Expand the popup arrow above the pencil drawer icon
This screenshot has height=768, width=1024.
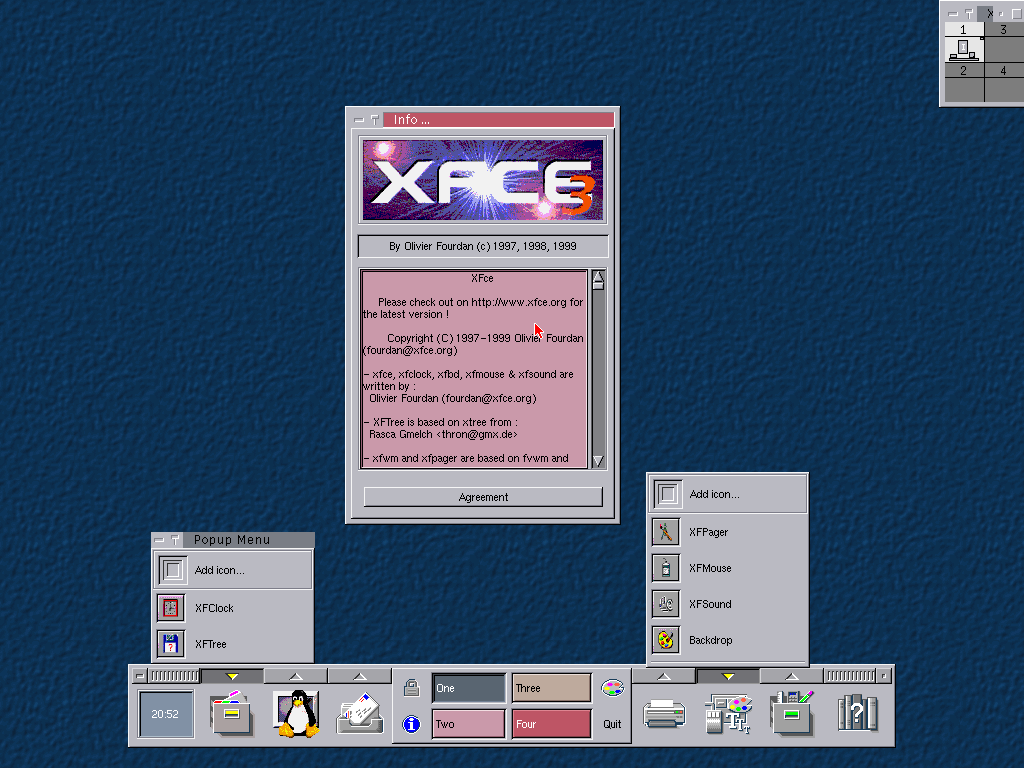pyautogui.click(x=792, y=676)
